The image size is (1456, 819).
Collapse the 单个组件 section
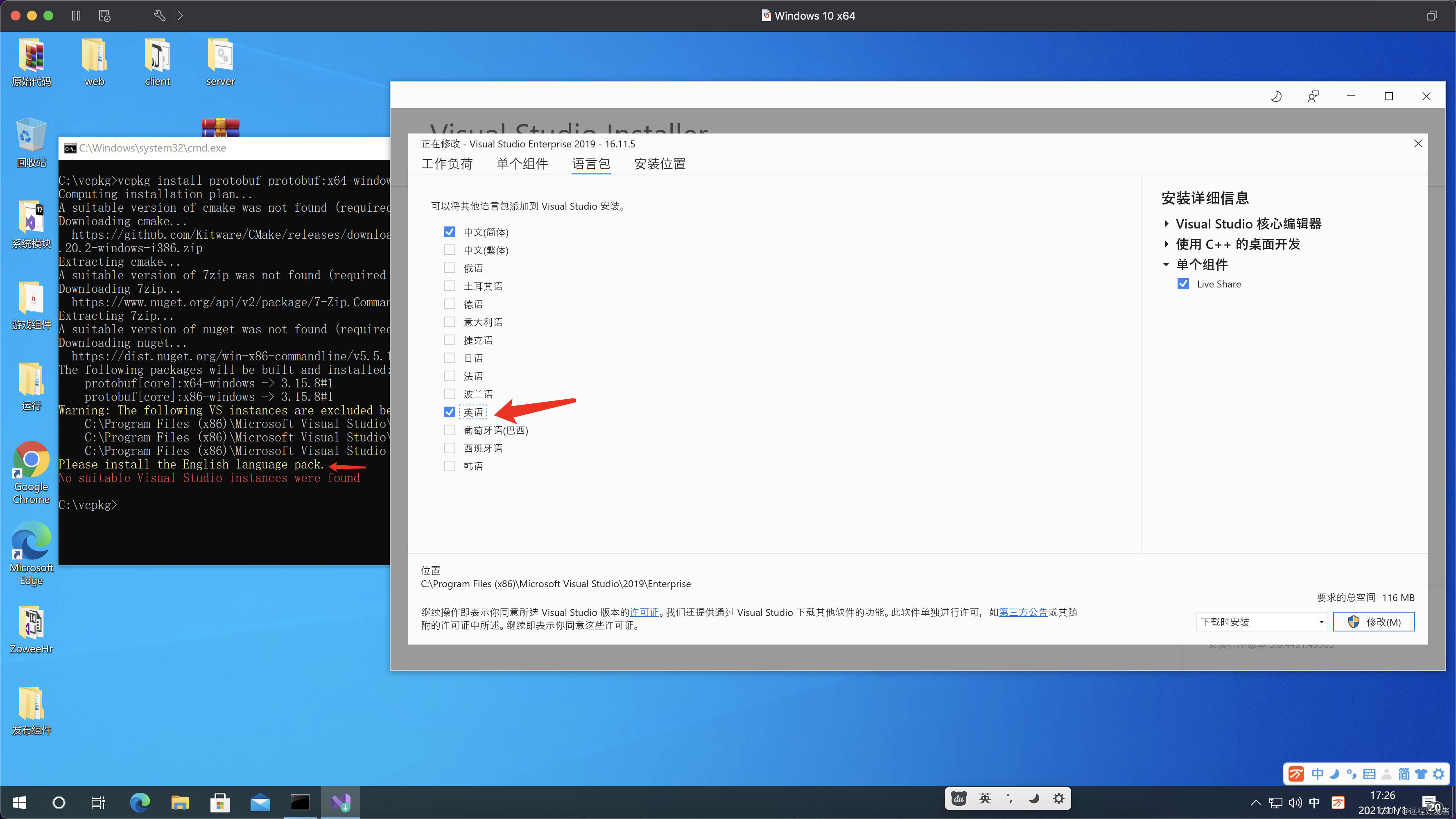coord(1166,265)
